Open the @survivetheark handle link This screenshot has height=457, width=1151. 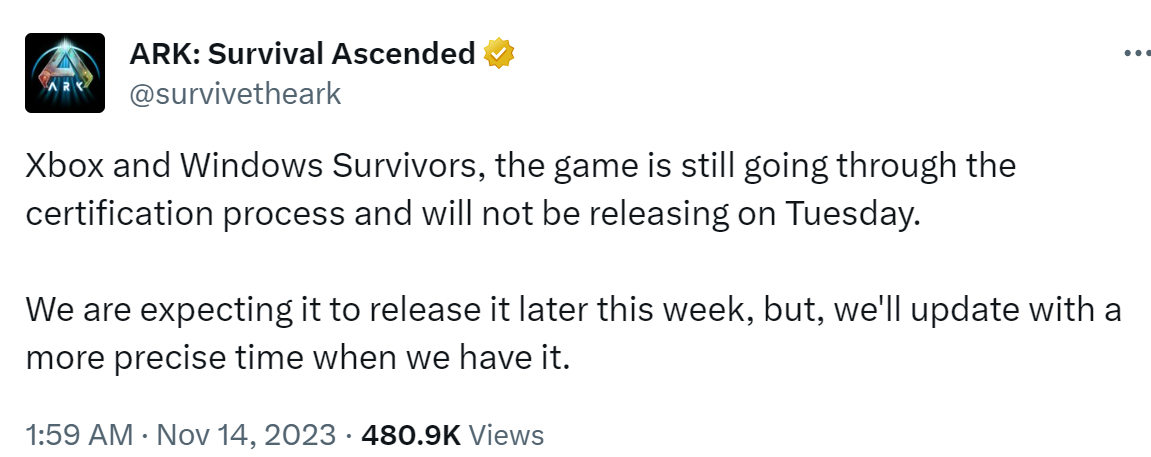(236, 94)
